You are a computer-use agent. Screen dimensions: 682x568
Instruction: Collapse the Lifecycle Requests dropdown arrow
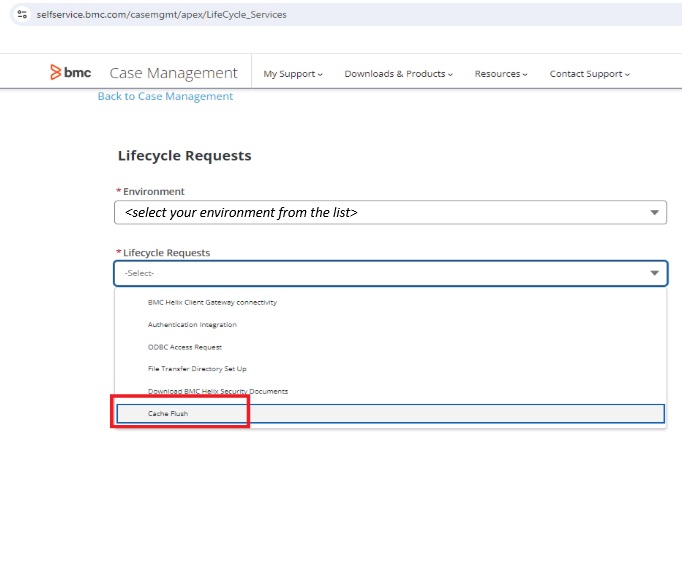(654, 273)
